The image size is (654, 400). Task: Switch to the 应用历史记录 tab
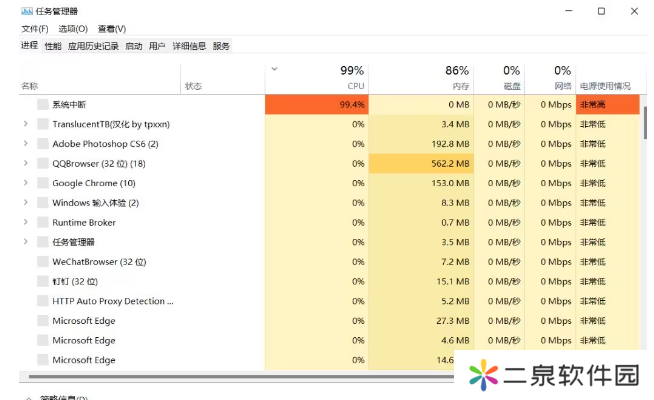(x=93, y=46)
